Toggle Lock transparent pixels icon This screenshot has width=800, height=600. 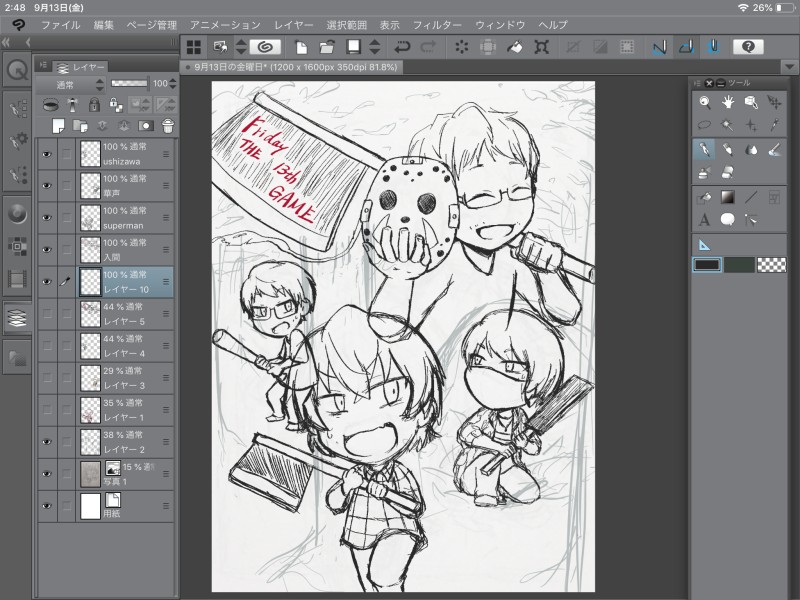pyautogui.click(x=116, y=105)
